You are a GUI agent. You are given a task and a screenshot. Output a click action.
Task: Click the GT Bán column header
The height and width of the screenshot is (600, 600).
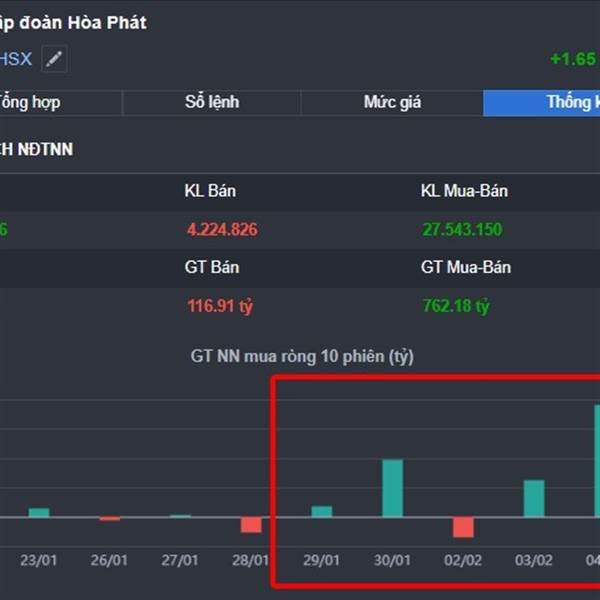[x=212, y=267]
